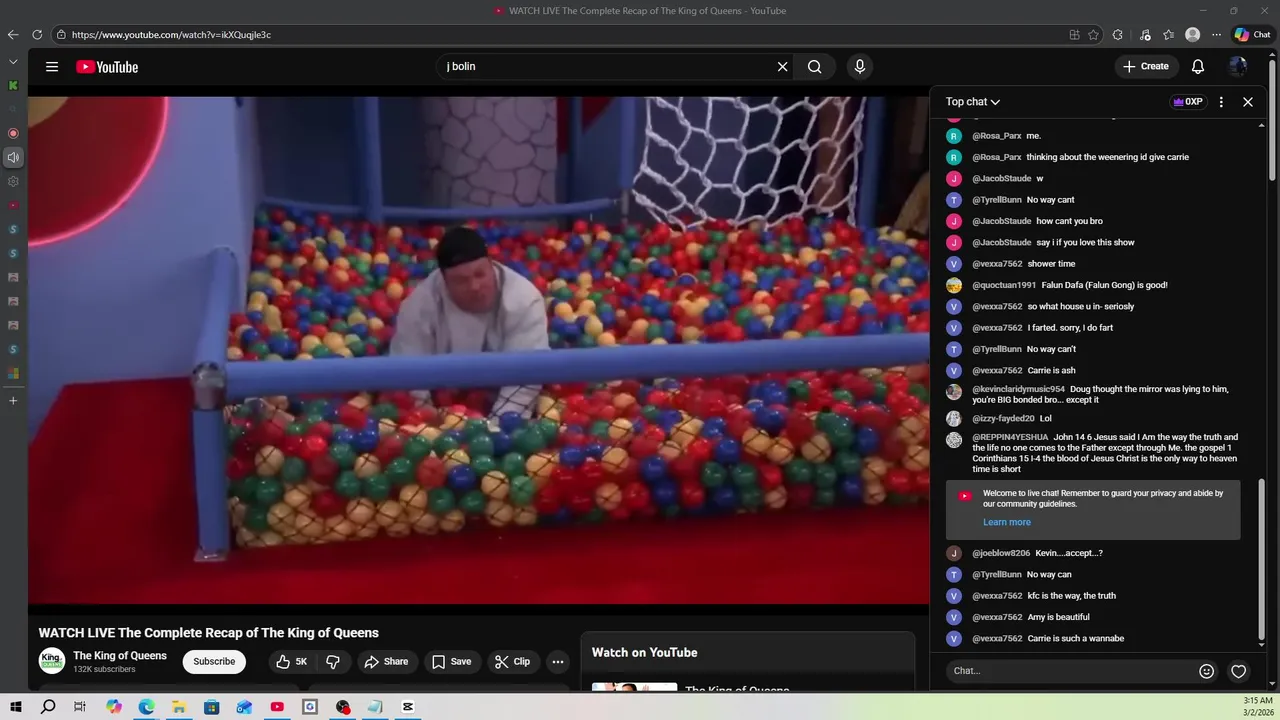Select the Microsoft logo tab in sidebar
Screen dimensions: 1280x720
(13, 373)
